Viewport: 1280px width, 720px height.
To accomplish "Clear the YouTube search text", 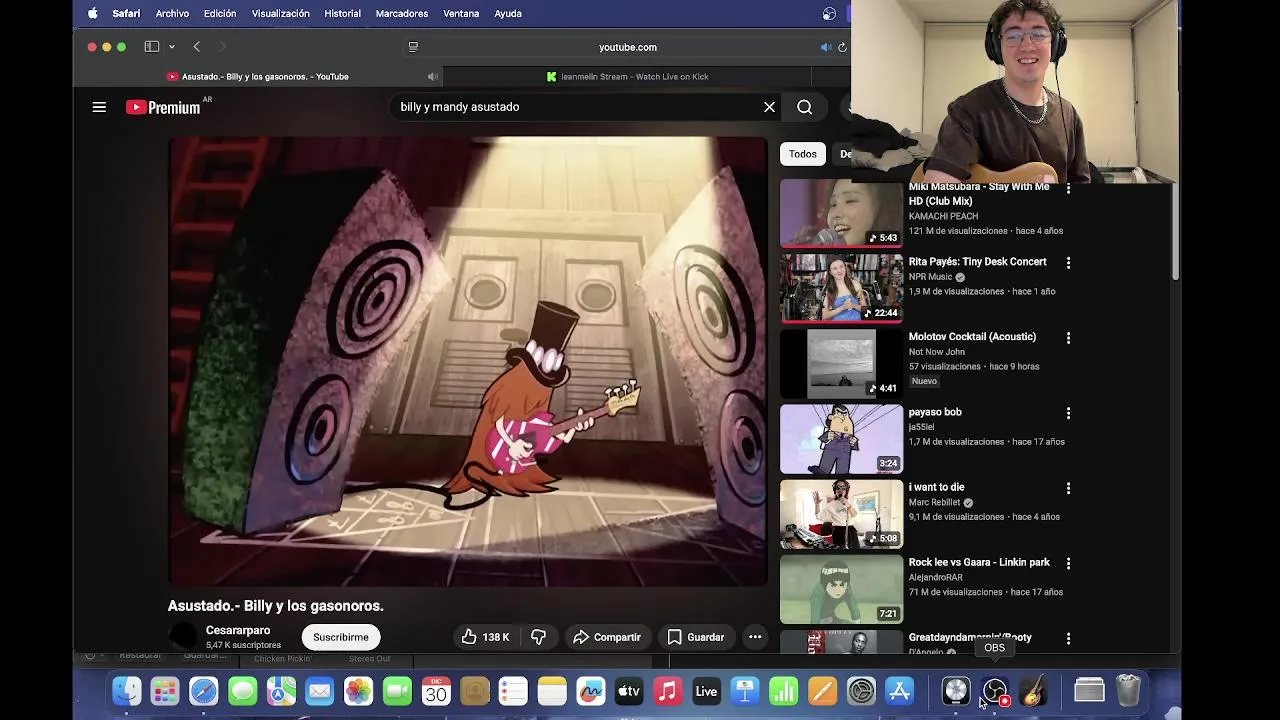I will [x=769, y=107].
